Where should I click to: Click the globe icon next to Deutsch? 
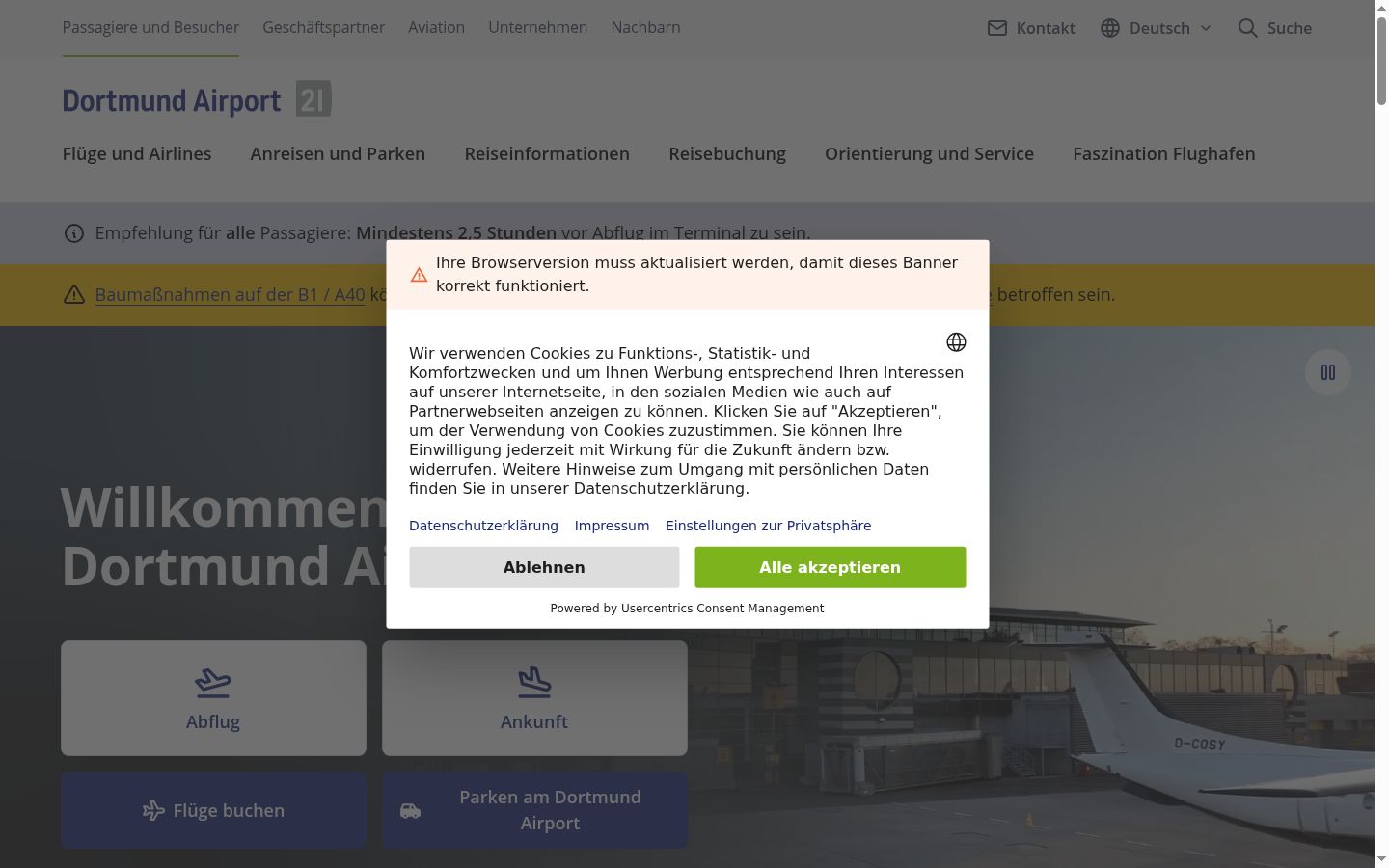pos(1110,28)
